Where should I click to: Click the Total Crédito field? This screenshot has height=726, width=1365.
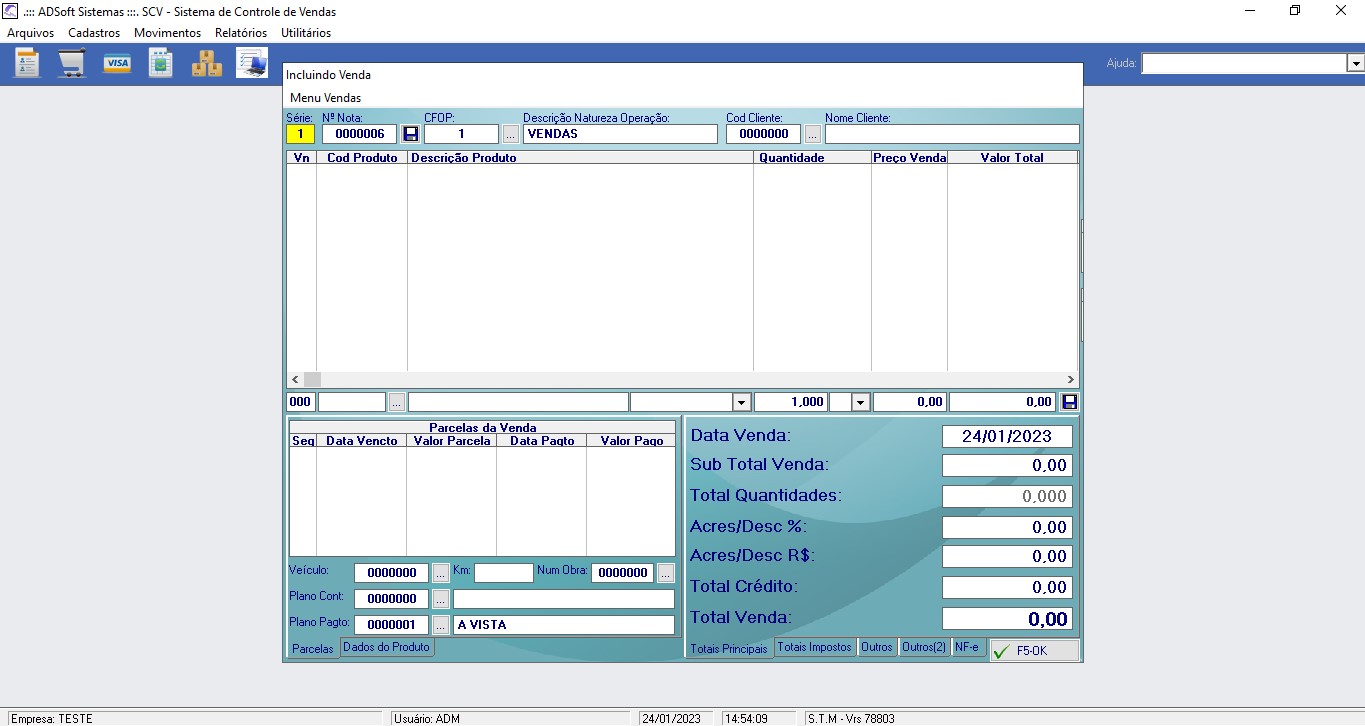point(1007,587)
